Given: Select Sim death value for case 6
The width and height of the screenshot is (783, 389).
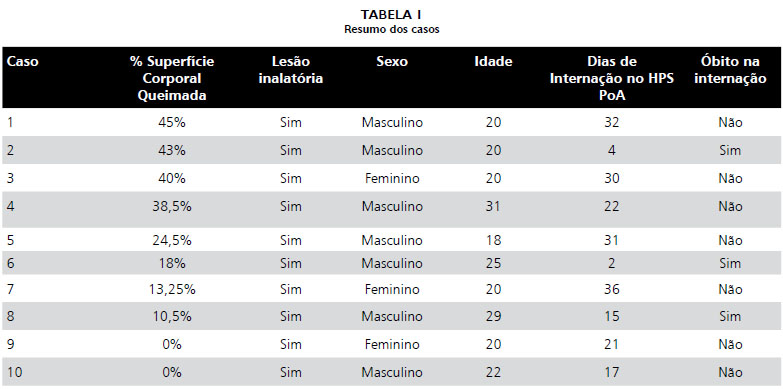Looking at the screenshot, I should point(730,263).
